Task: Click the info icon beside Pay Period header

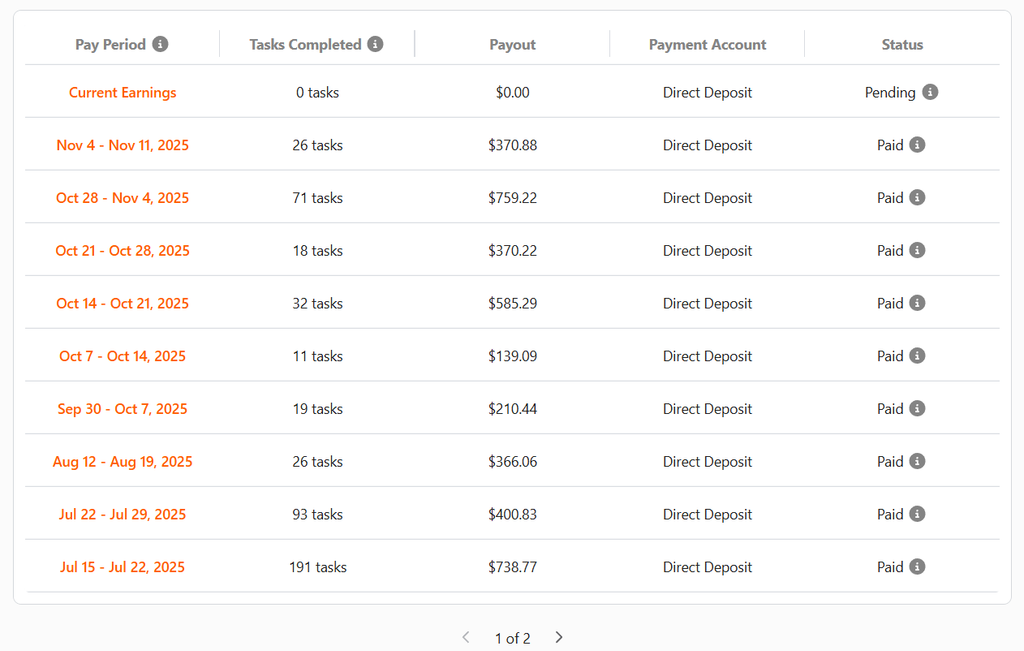Action: 160,44
